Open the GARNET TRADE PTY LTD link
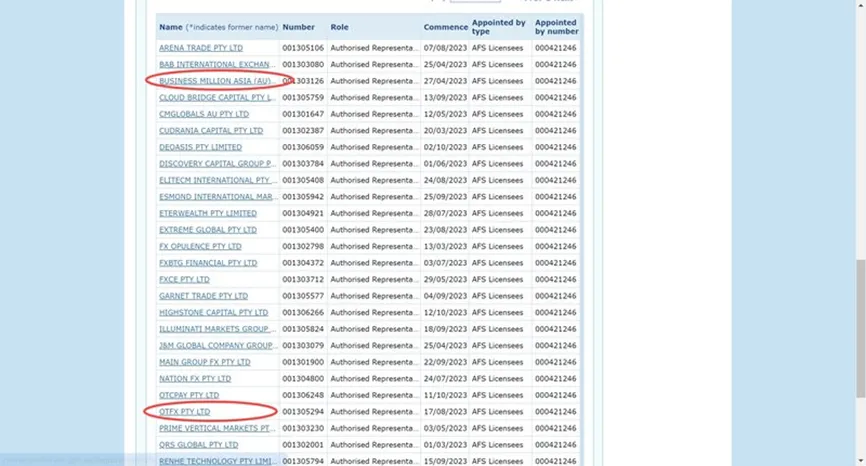 coord(203,296)
